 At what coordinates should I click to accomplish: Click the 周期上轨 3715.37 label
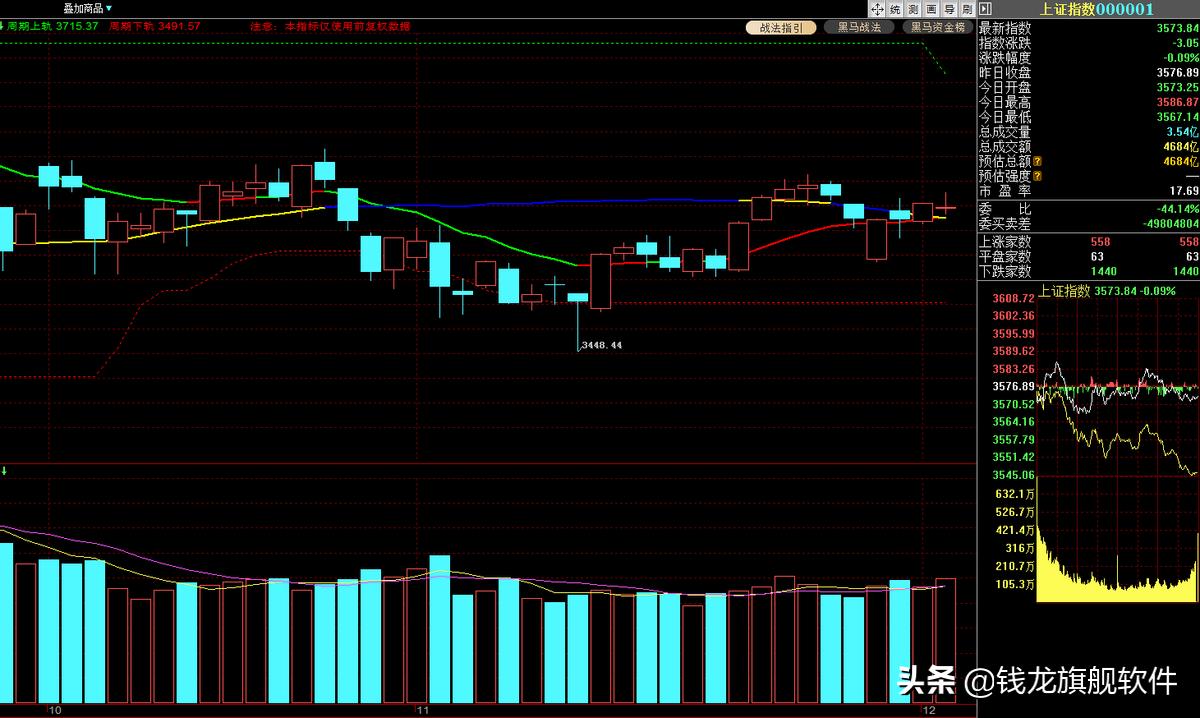tap(53, 25)
